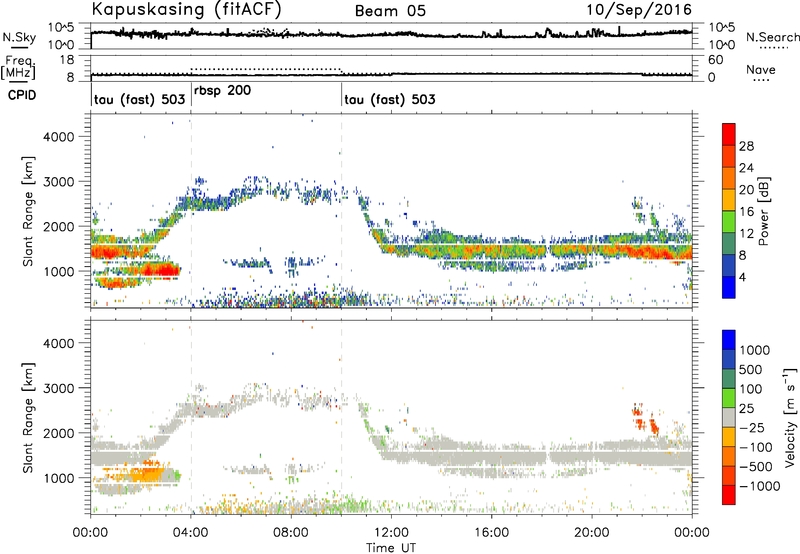
Task: Click 2000 range tick in velocity panel
Action: pos(59,433)
